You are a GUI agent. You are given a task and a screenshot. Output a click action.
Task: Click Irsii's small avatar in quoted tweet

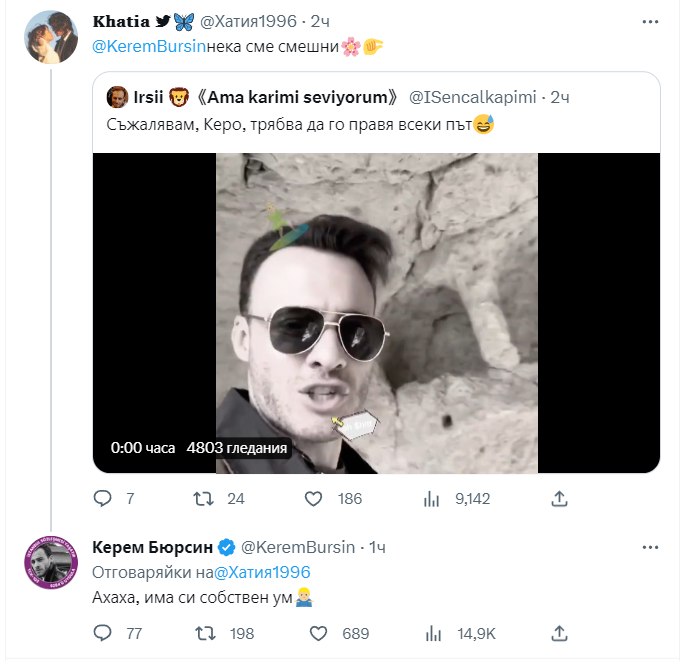point(118,98)
